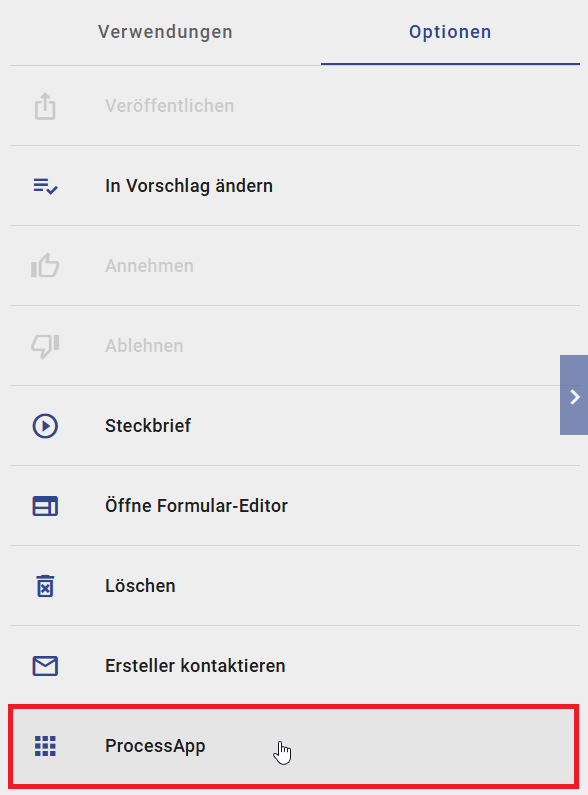Click the greyed-out Veröffentlichen label

point(169,106)
